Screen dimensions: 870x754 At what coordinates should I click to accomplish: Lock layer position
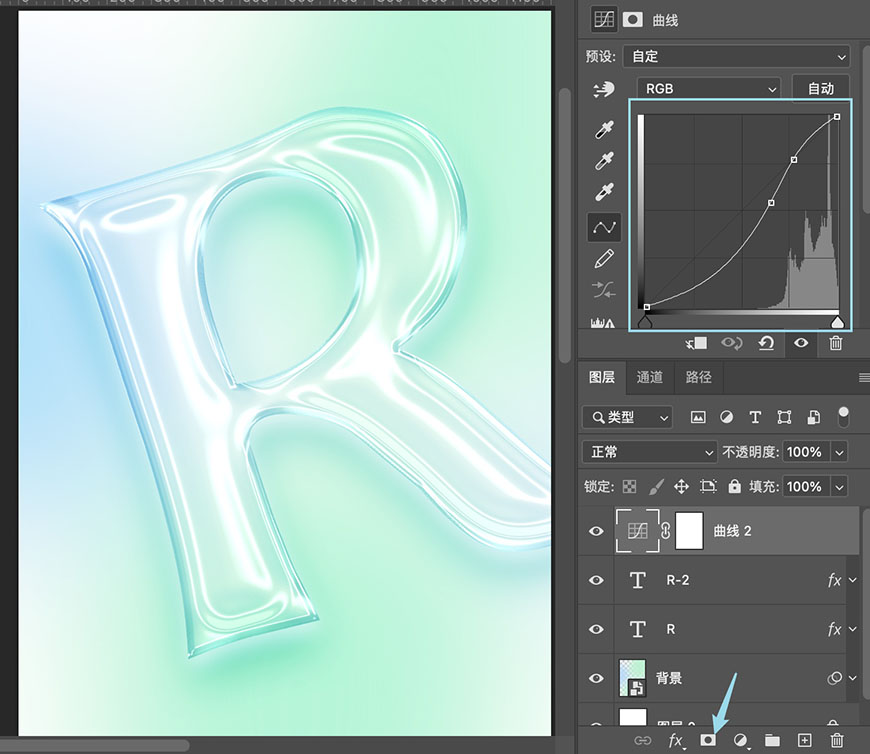tap(681, 487)
